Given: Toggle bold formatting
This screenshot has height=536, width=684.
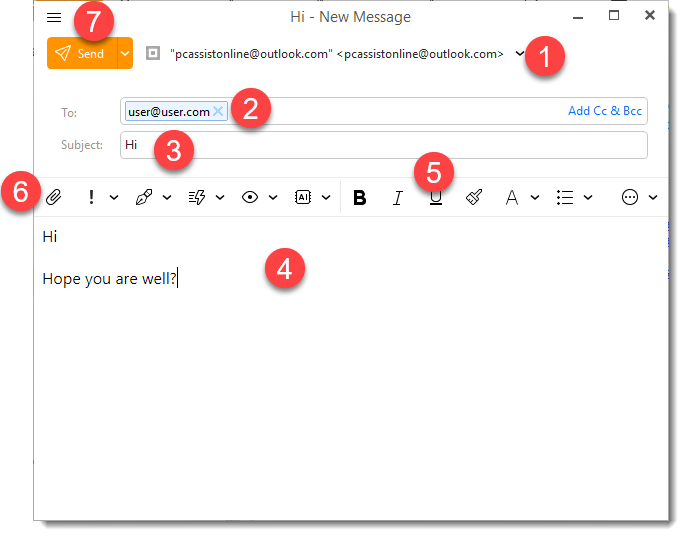Looking at the screenshot, I should click(359, 198).
